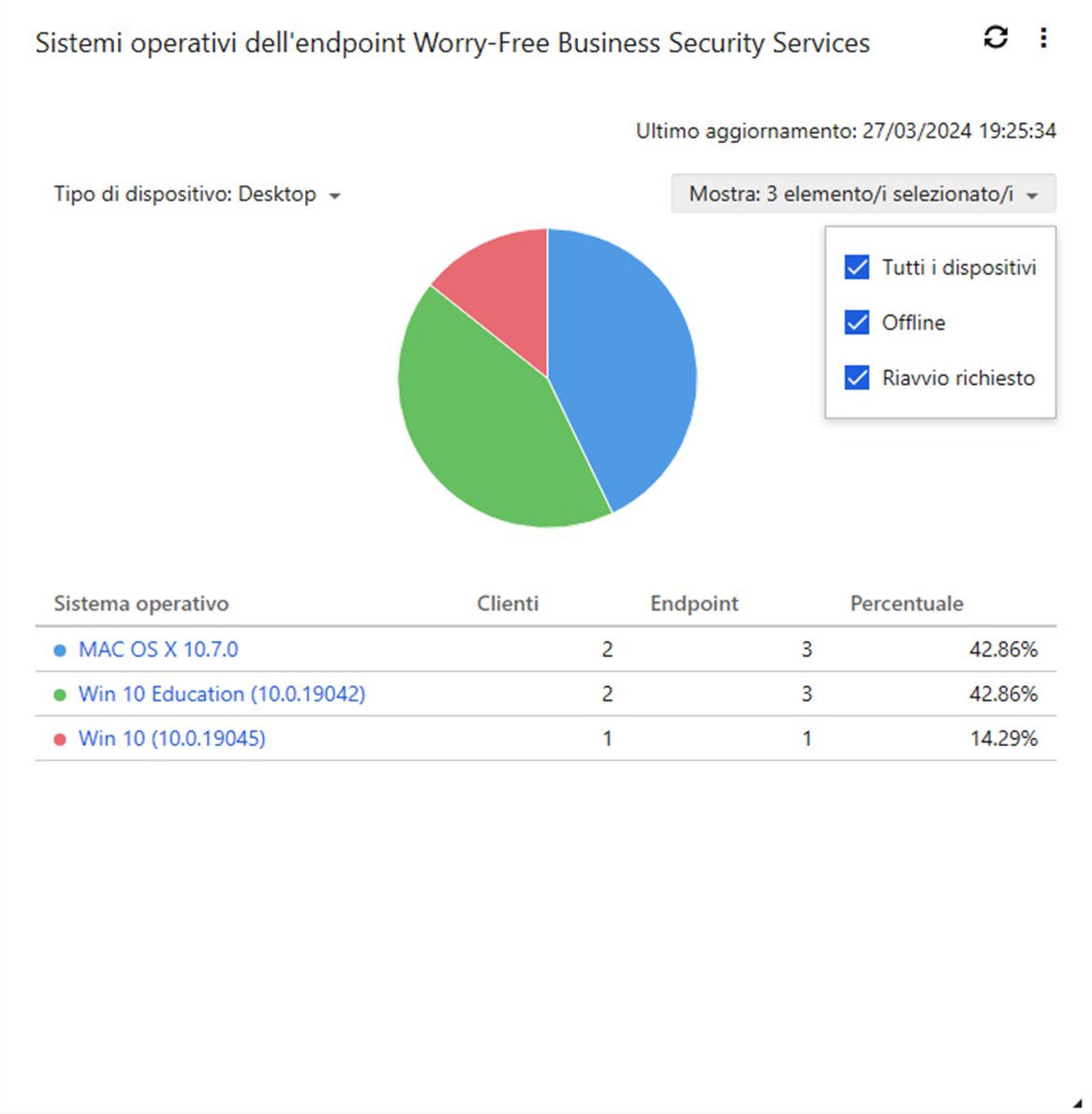
Task: Toggle the Offline checkbox
Action: (857, 323)
